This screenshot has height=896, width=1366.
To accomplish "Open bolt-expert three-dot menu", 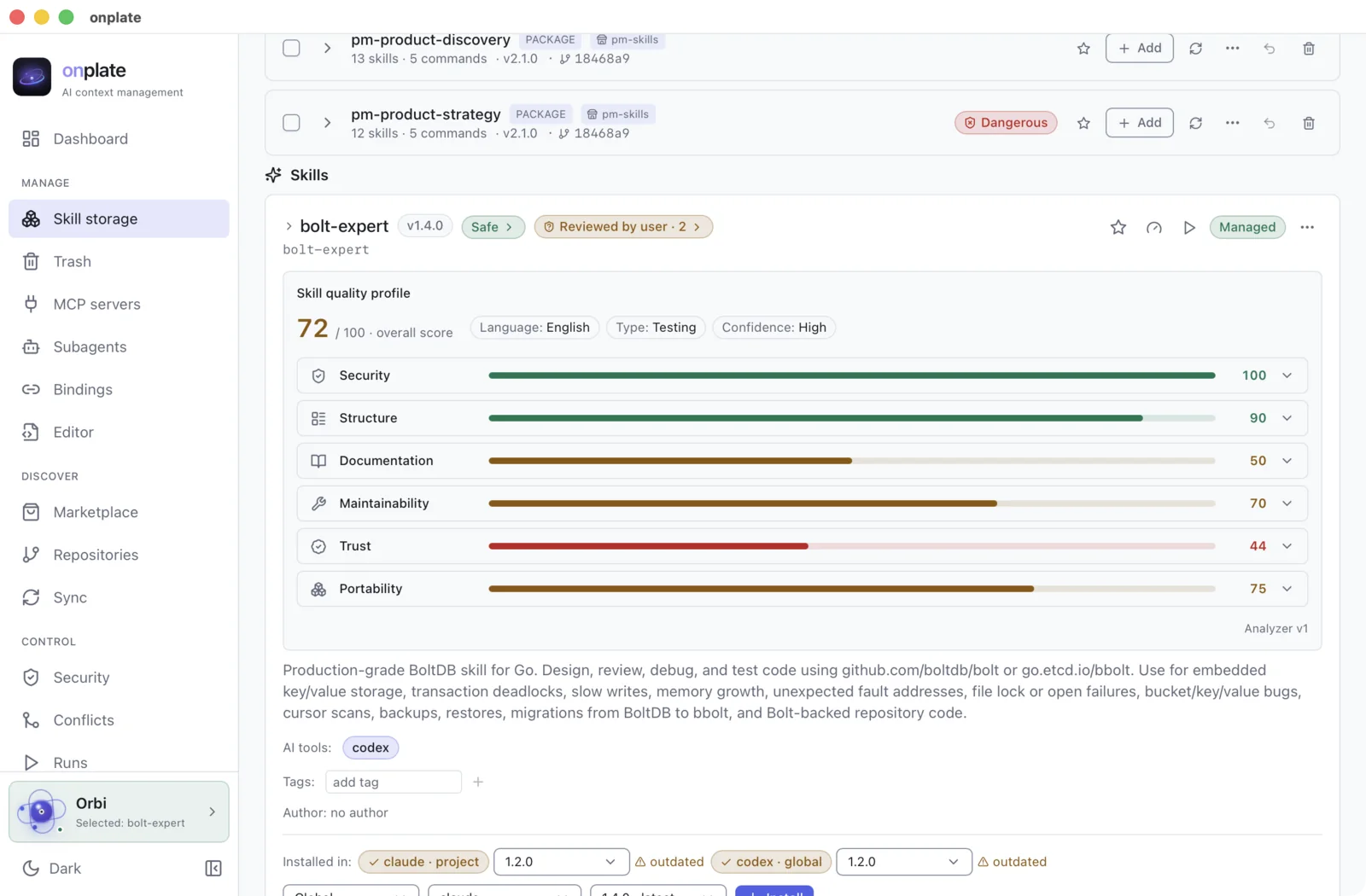I will click(x=1307, y=227).
